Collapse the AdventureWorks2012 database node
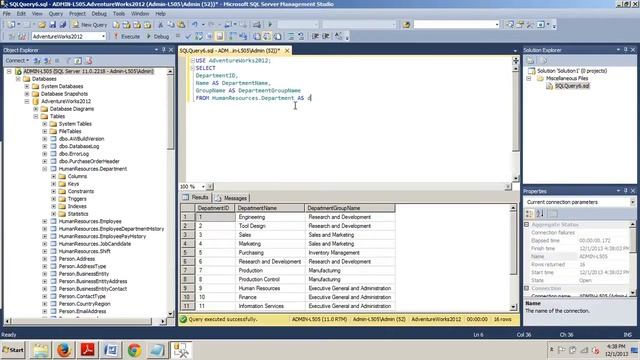 tap(27, 101)
